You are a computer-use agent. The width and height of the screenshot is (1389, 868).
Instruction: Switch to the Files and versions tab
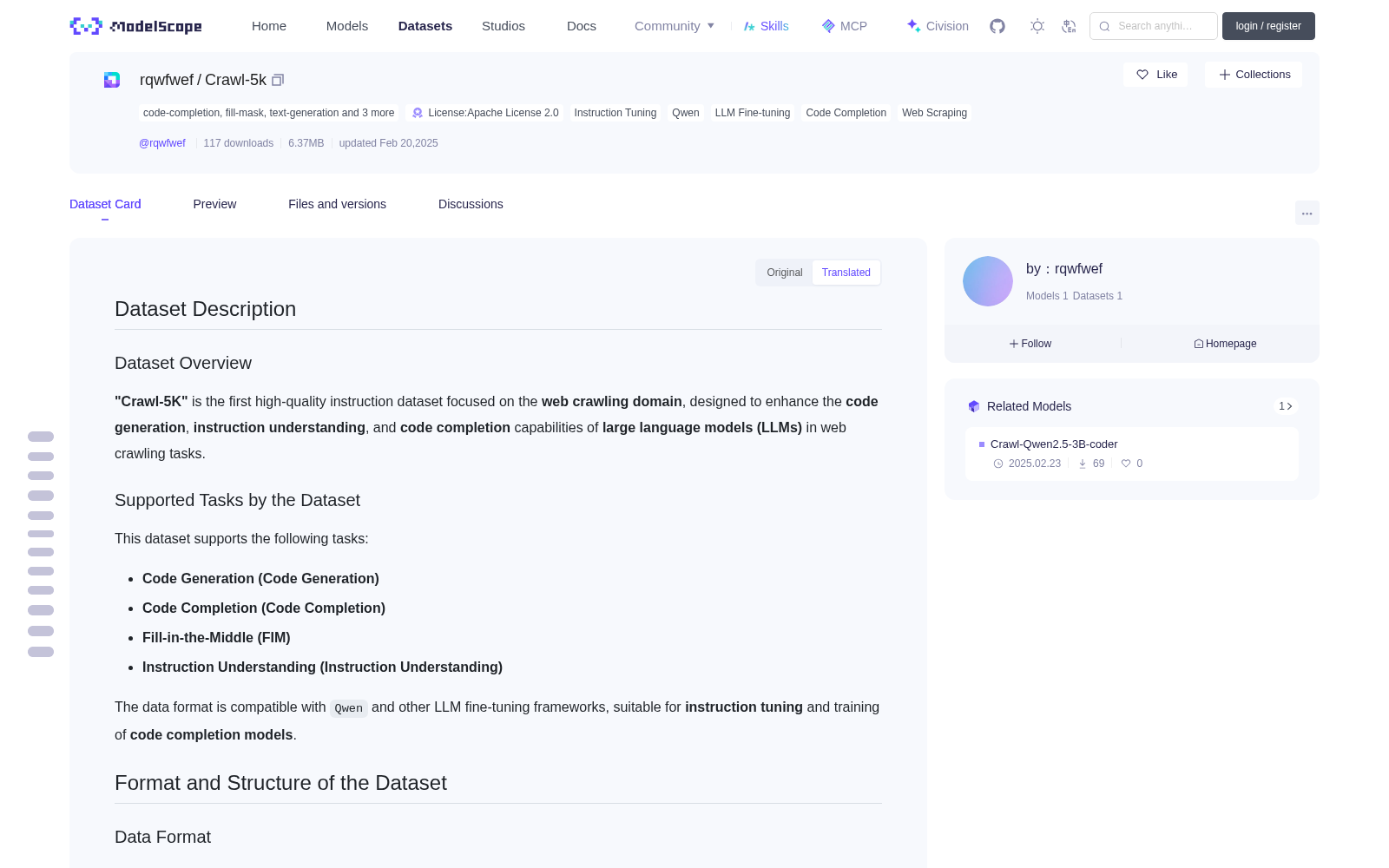[337, 204]
